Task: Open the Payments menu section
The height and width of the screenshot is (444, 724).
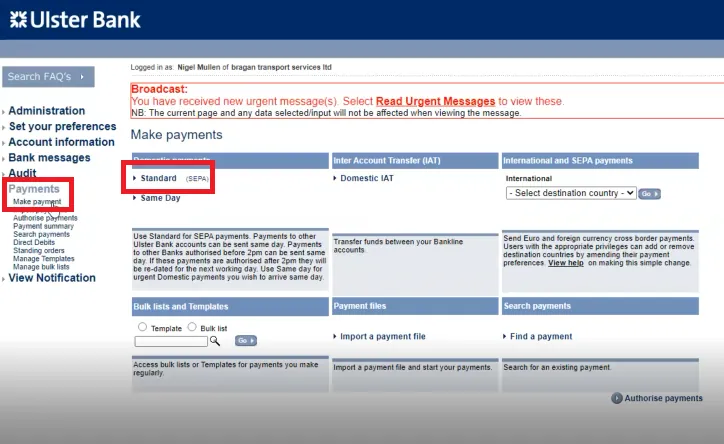Action: tap(34, 189)
